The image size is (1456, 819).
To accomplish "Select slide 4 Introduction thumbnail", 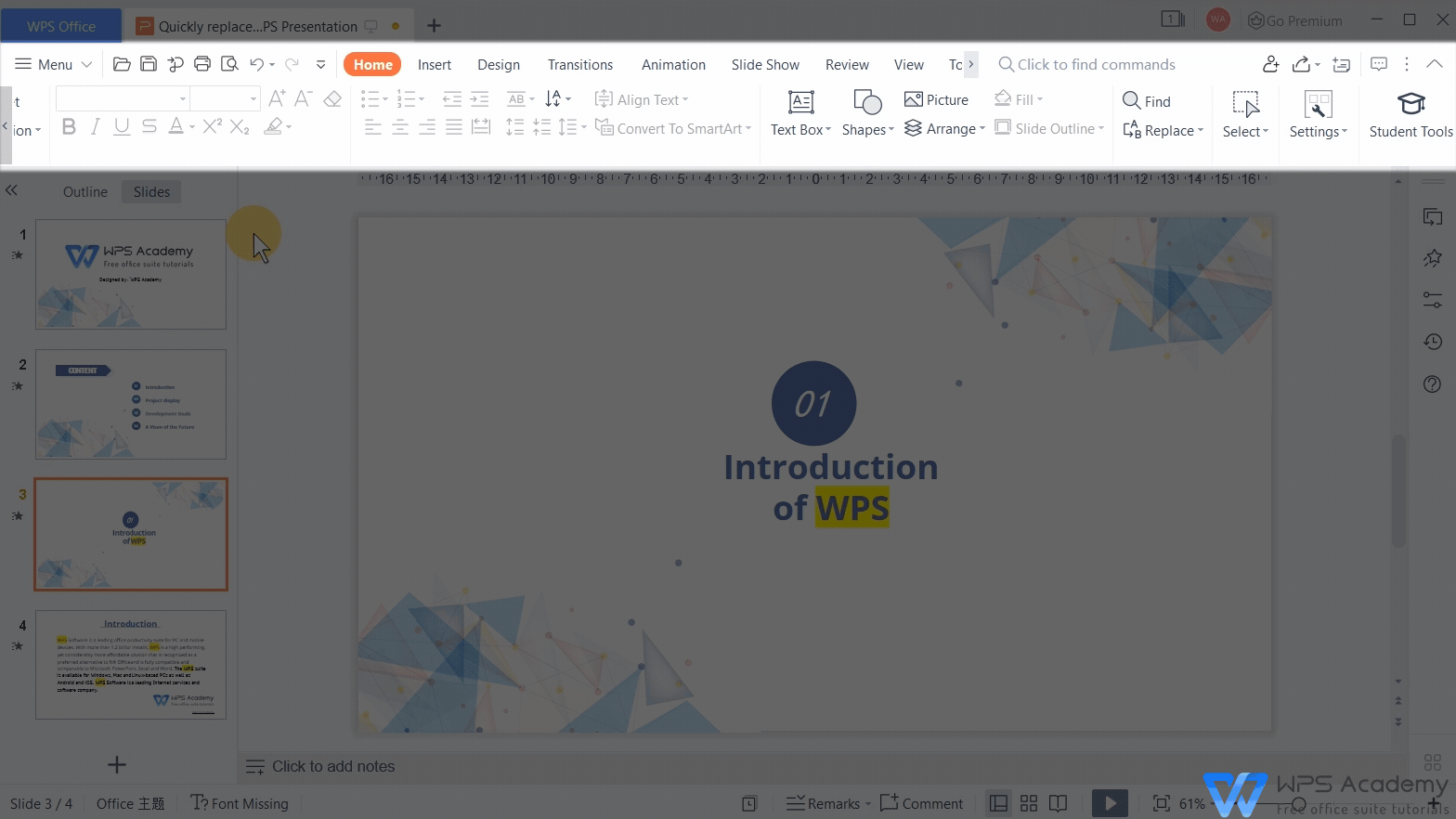I will point(131,664).
